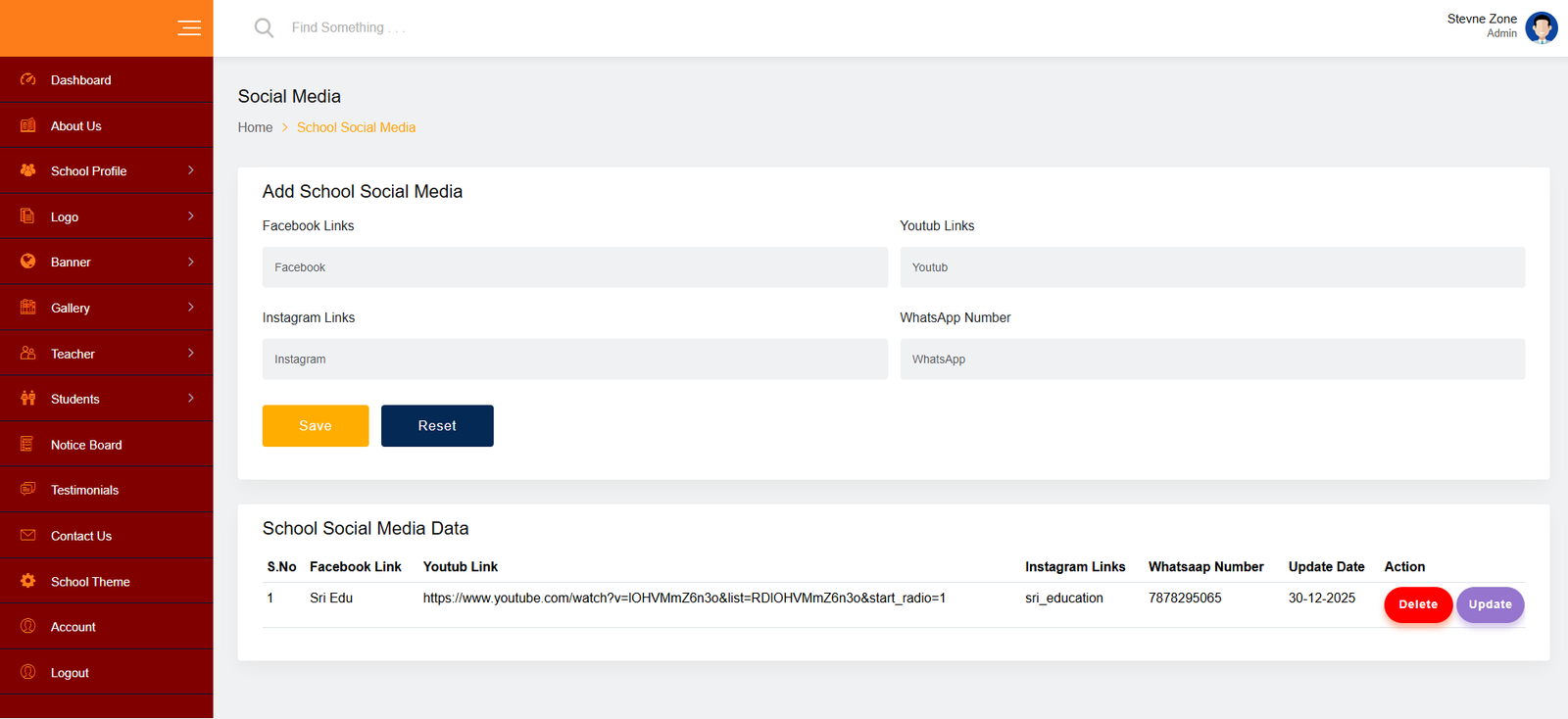The height and width of the screenshot is (719, 1568).
Task: Expand the School Profile submenu chevron
Action: point(191,170)
